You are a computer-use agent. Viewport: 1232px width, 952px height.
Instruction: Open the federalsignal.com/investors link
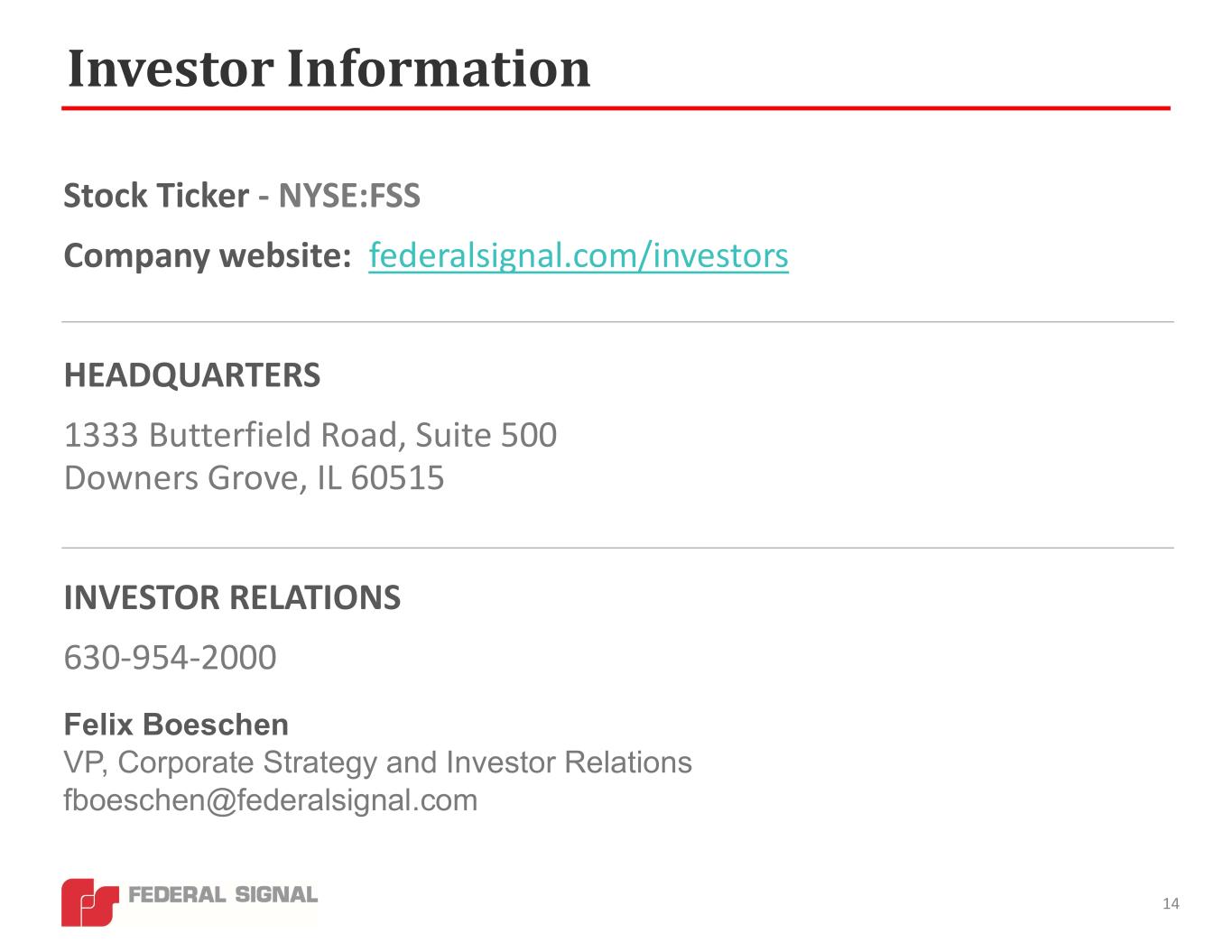point(579,256)
